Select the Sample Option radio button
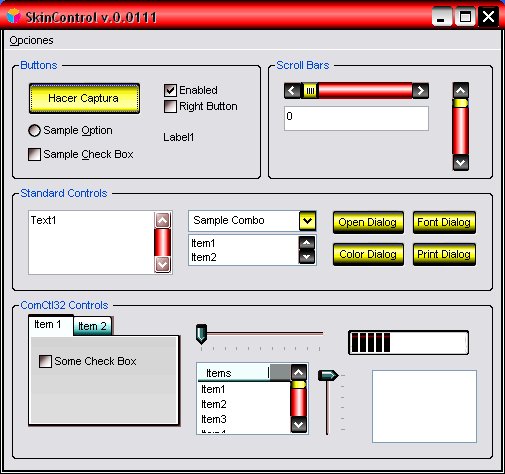Viewport: 505px width, 474px height. coord(34,131)
